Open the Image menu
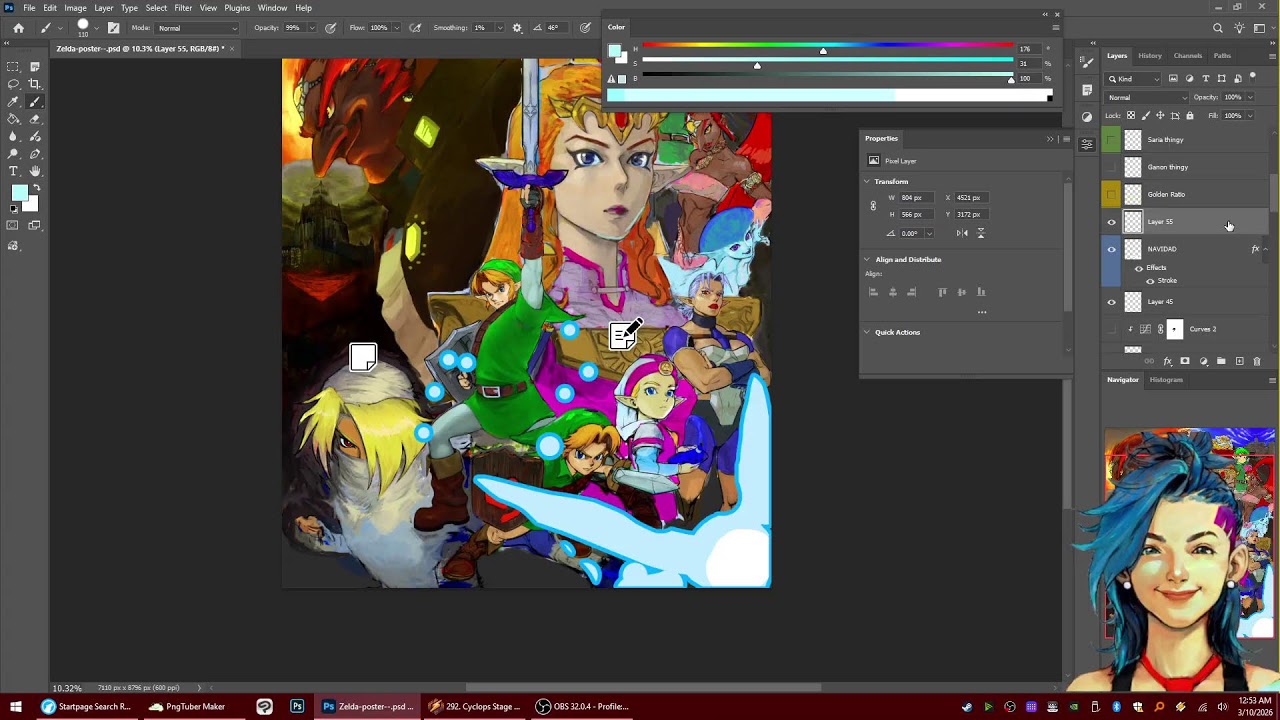Screen dimensions: 1280x720 click(75, 8)
